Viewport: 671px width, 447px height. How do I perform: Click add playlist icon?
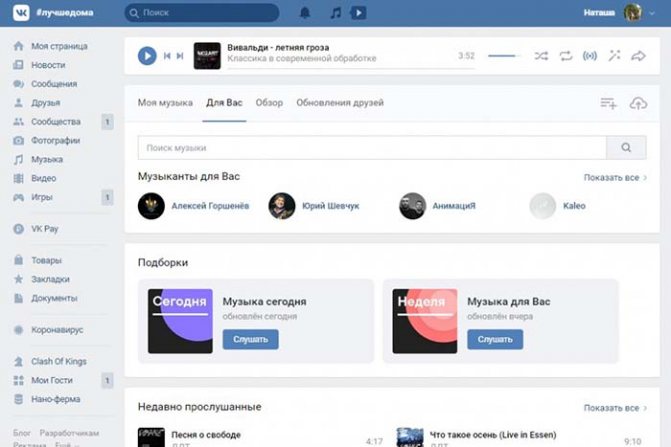coord(608,103)
